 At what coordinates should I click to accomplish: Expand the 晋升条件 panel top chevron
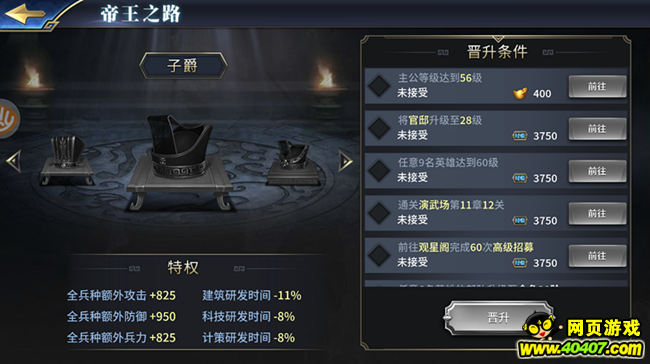click(498, 39)
